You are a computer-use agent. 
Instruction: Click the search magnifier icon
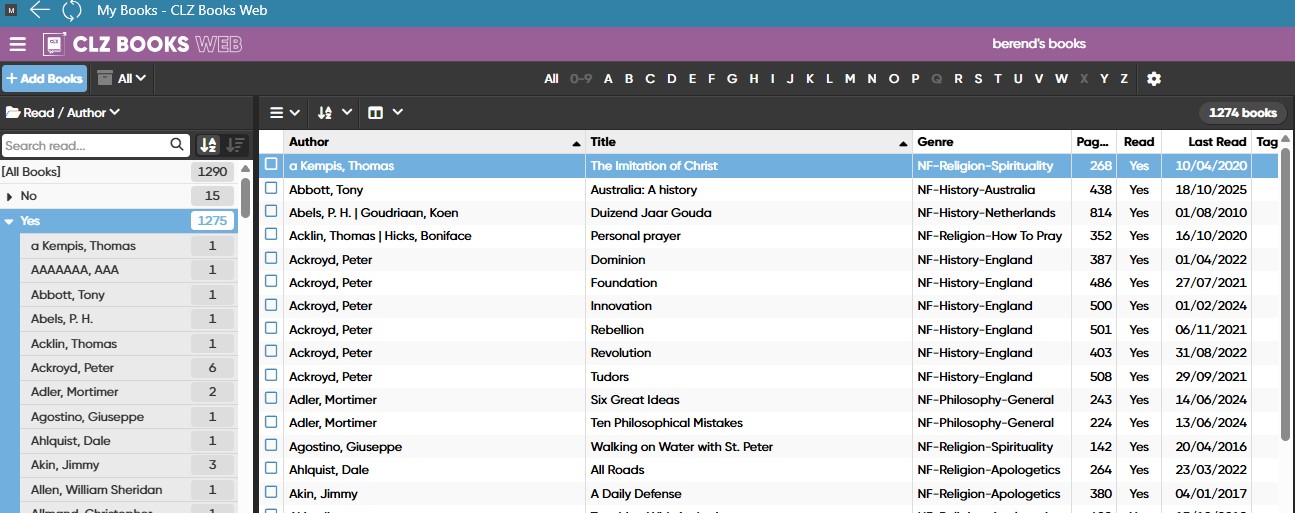coord(177,145)
